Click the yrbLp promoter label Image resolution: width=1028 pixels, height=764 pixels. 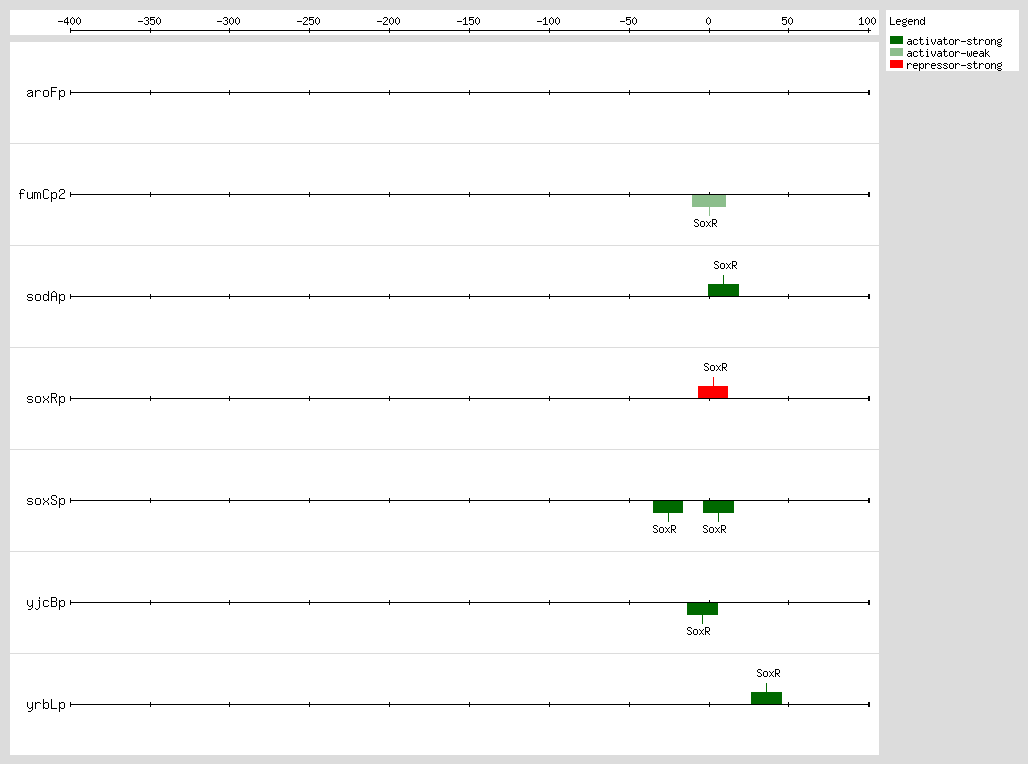coord(46,705)
